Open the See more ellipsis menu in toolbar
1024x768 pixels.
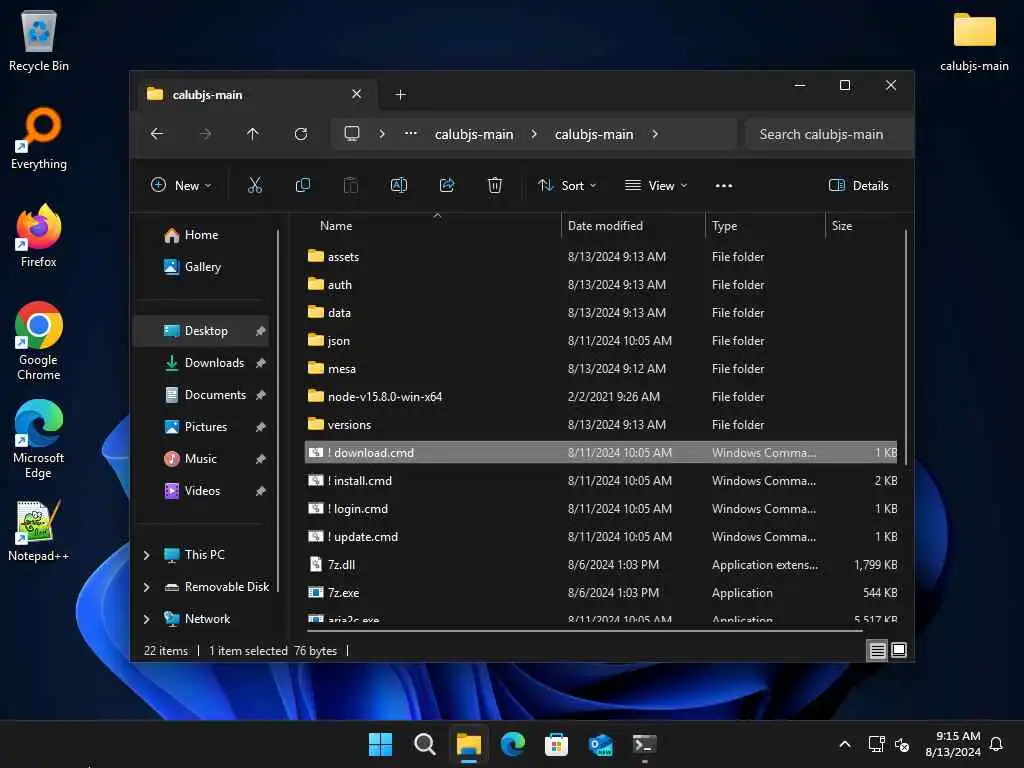click(724, 185)
